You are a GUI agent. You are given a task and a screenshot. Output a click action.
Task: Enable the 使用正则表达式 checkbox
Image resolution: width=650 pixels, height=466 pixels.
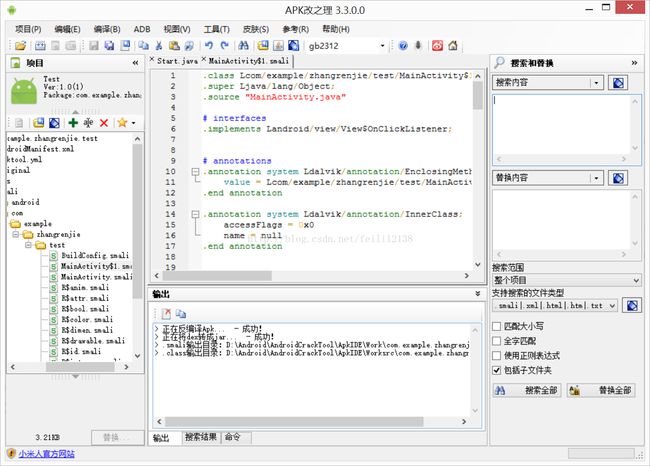point(496,355)
